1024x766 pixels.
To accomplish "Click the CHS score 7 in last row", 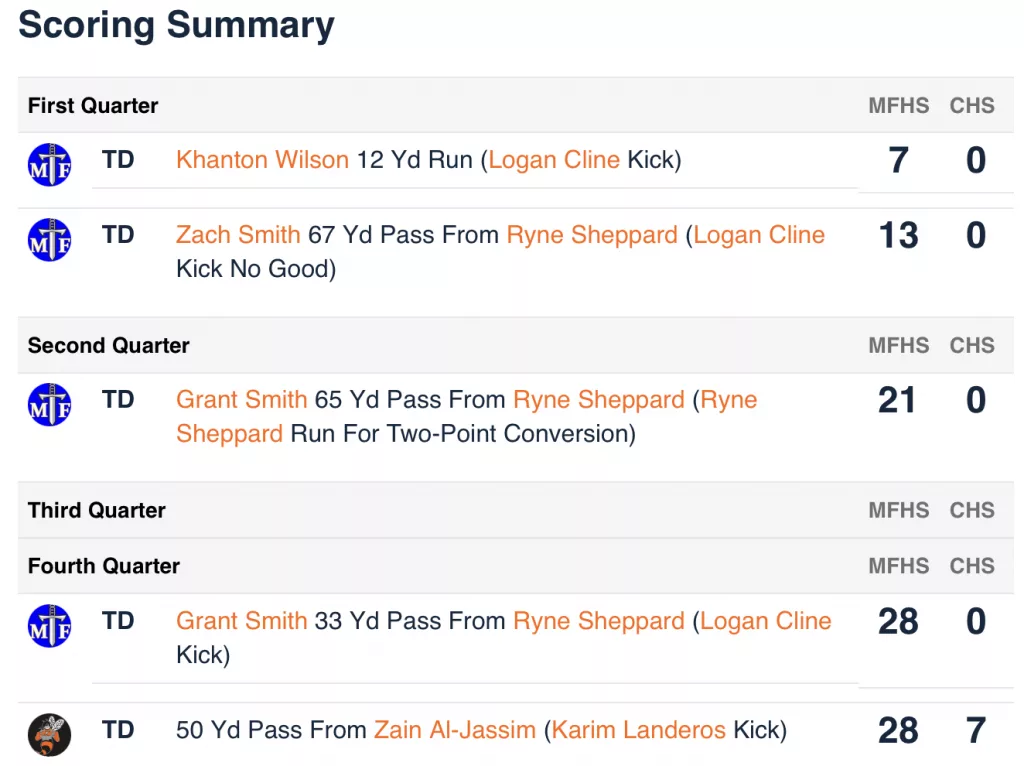I will point(976,730).
